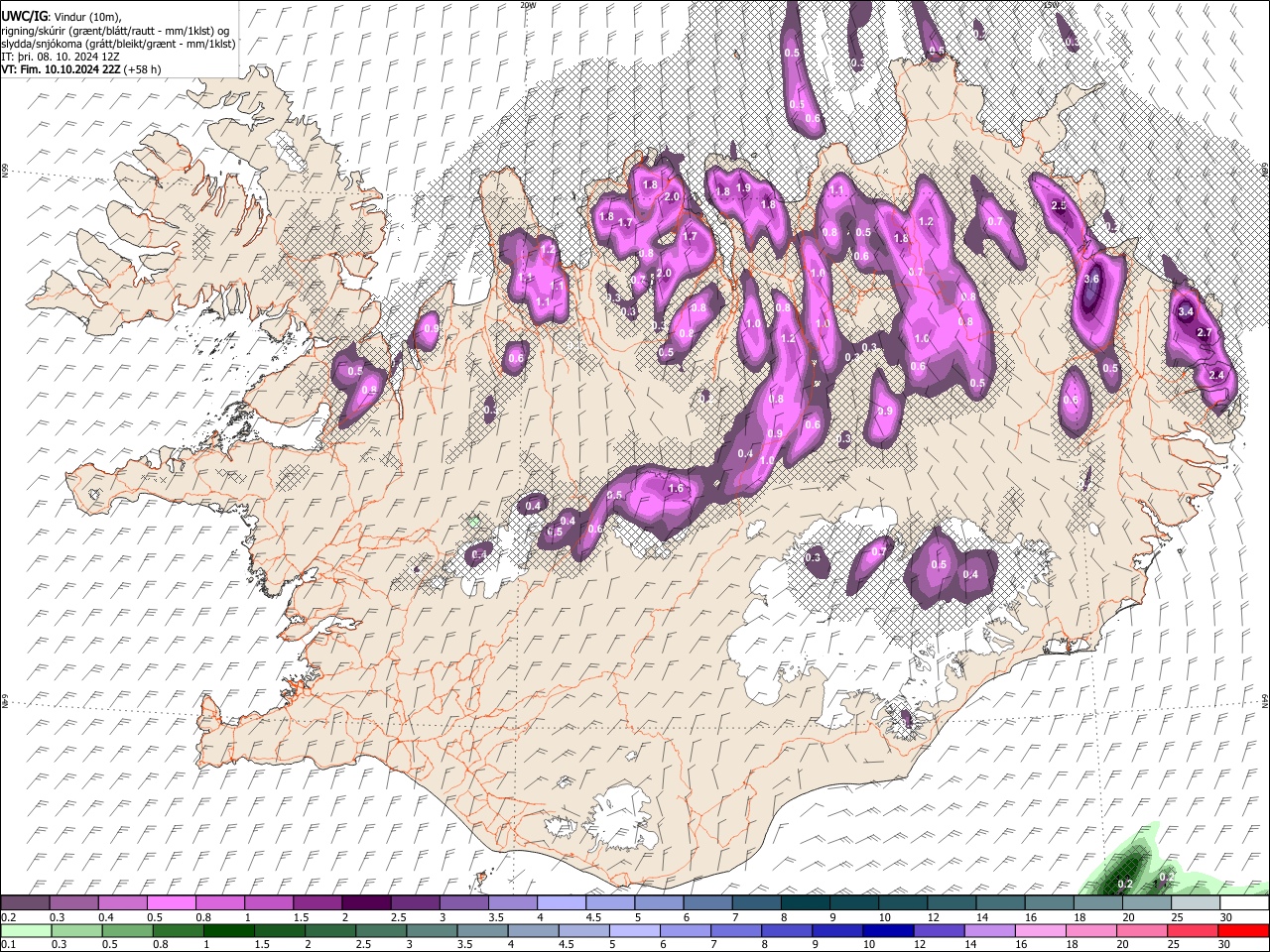1270x952 pixels.
Task: Click the 3.6 snowfall value on the map
Action: (1091, 280)
